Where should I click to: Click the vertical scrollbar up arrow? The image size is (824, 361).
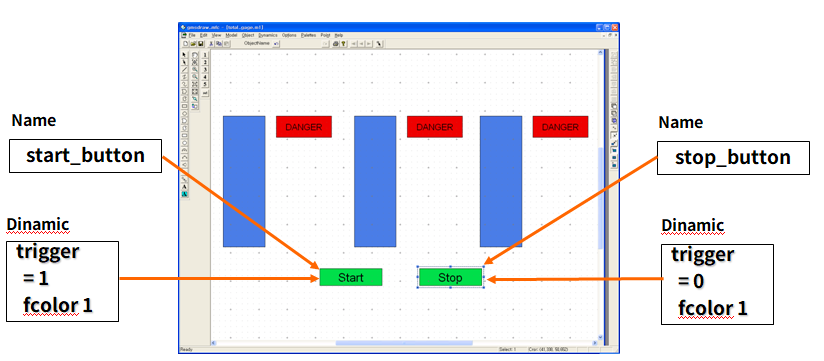601,52
